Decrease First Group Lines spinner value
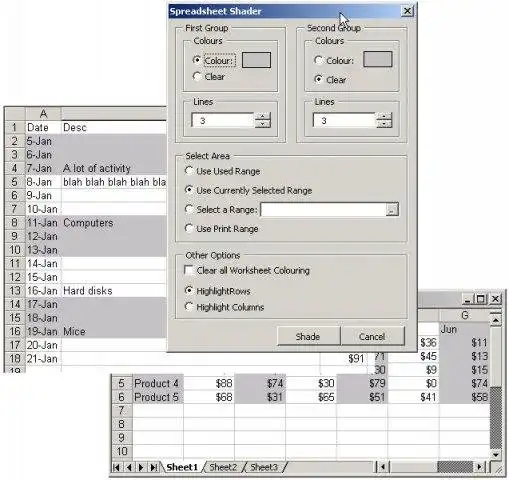 tap(263, 124)
